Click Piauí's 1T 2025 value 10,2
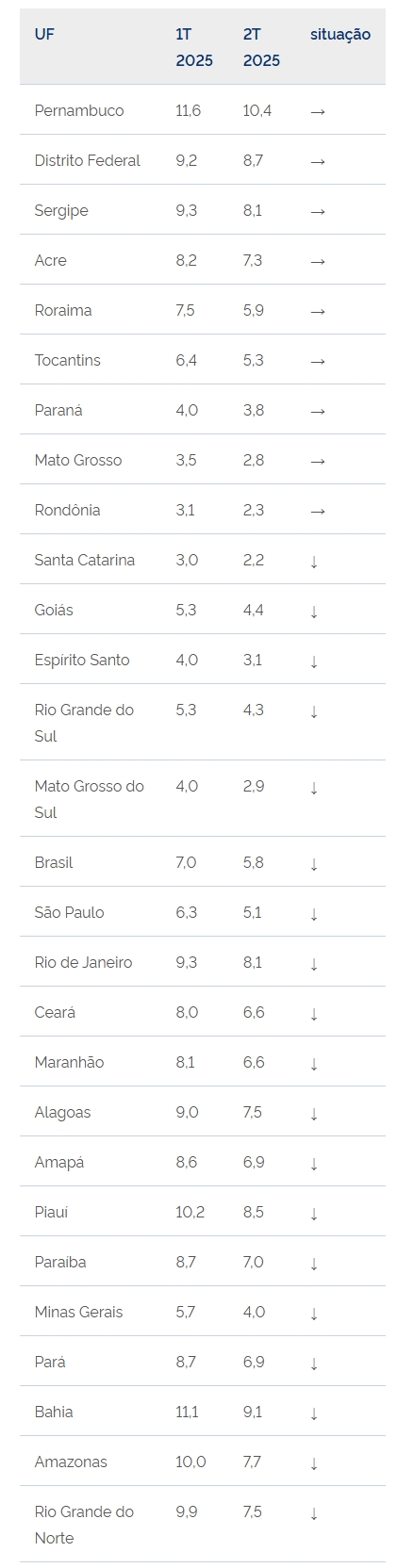This screenshot has height=1568, width=397. pos(190,1212)
